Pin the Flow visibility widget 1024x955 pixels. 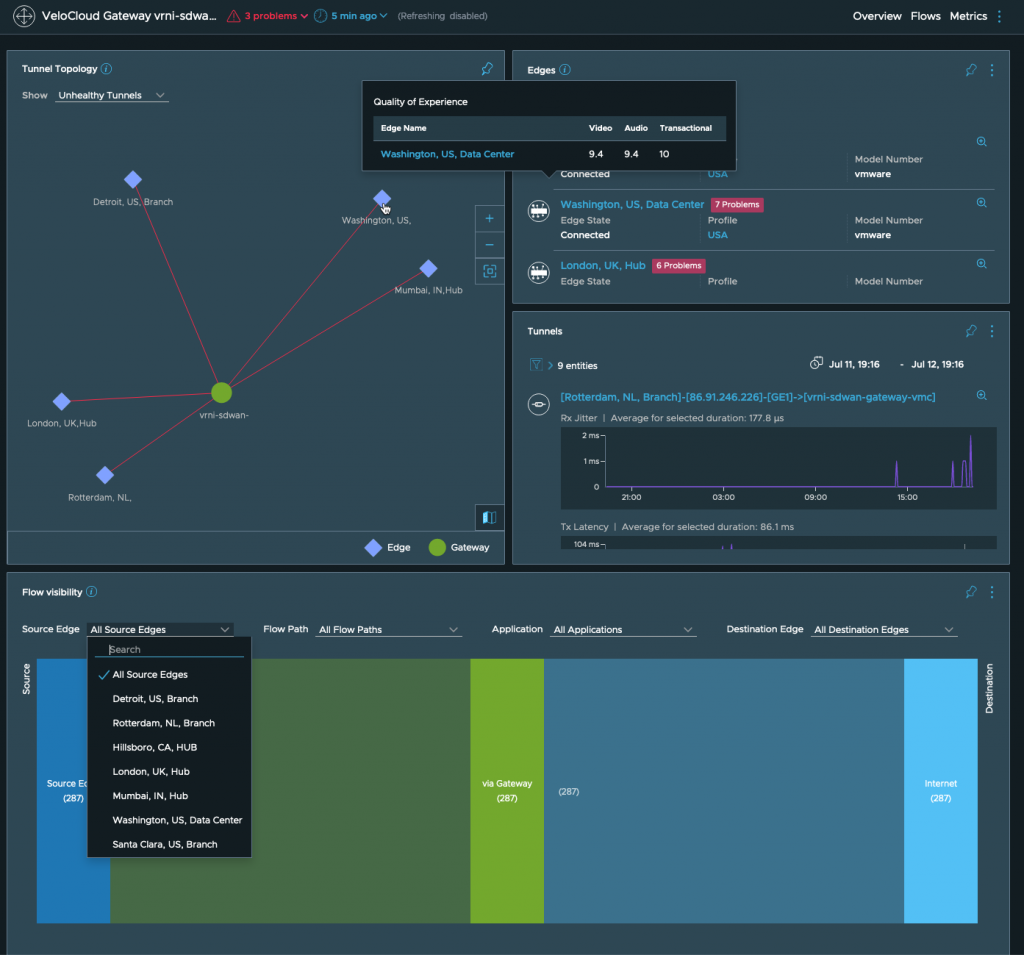(971, 592)
